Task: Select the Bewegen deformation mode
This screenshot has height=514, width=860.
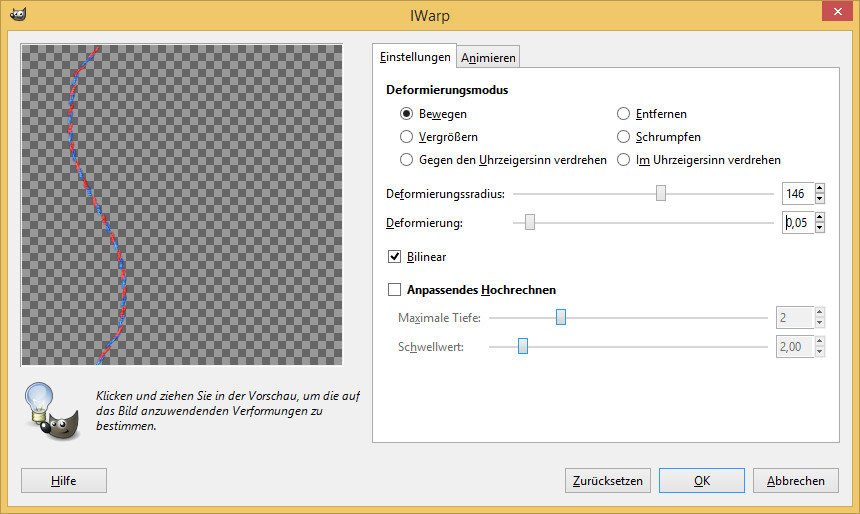Action: pyautogui.click(x=407, y=114)
